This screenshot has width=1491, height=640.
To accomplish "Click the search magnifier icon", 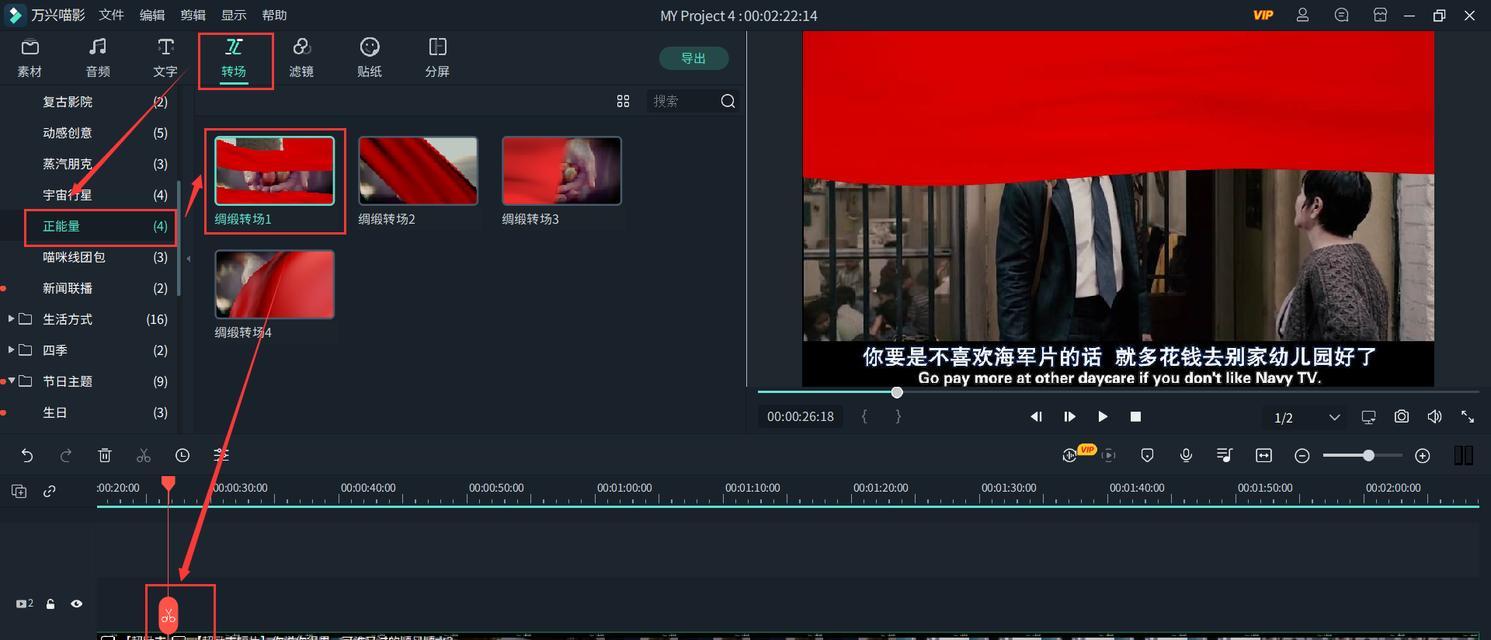I will (728, 101).
